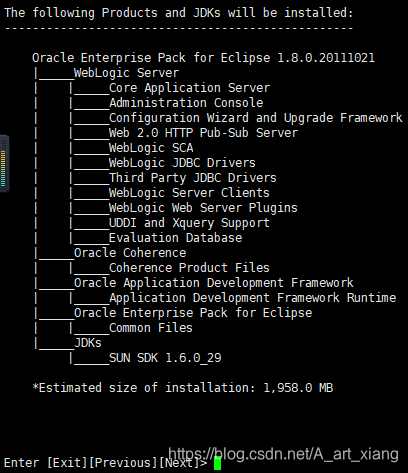
Task: Click the '[Exit]' option in the prompt
Action: pos(67,463)
